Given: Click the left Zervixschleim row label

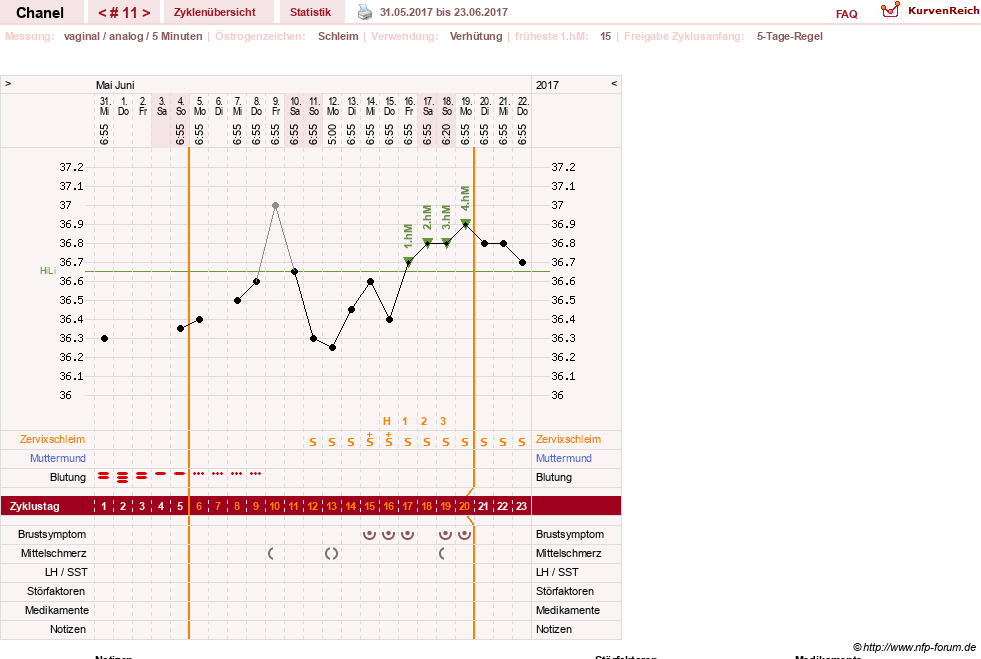Looking at the screenshot, I should (53, 439).
